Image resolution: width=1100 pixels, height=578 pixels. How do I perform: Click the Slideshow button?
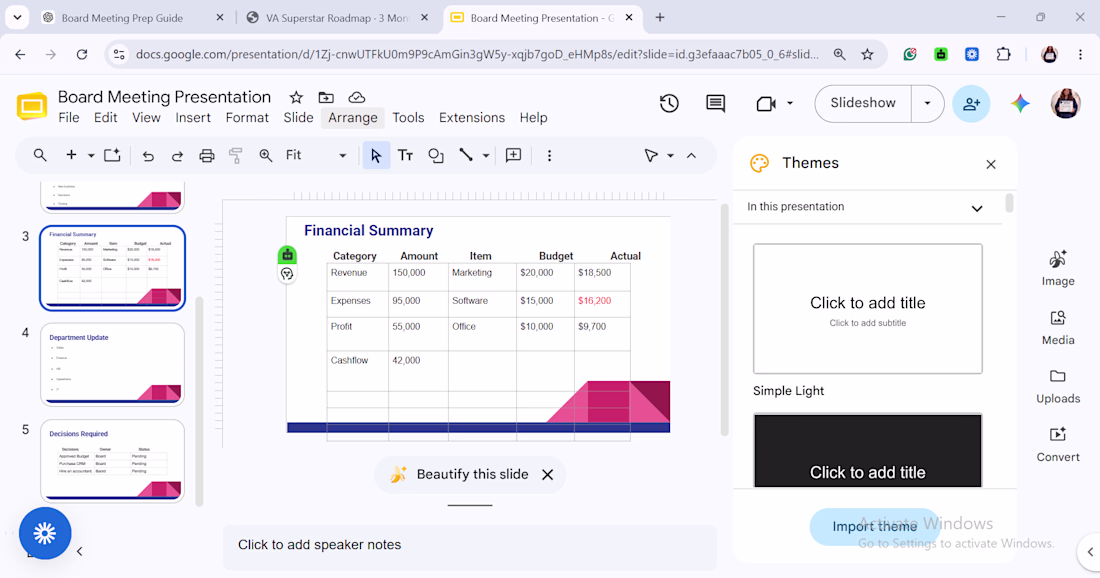[863, 103]
